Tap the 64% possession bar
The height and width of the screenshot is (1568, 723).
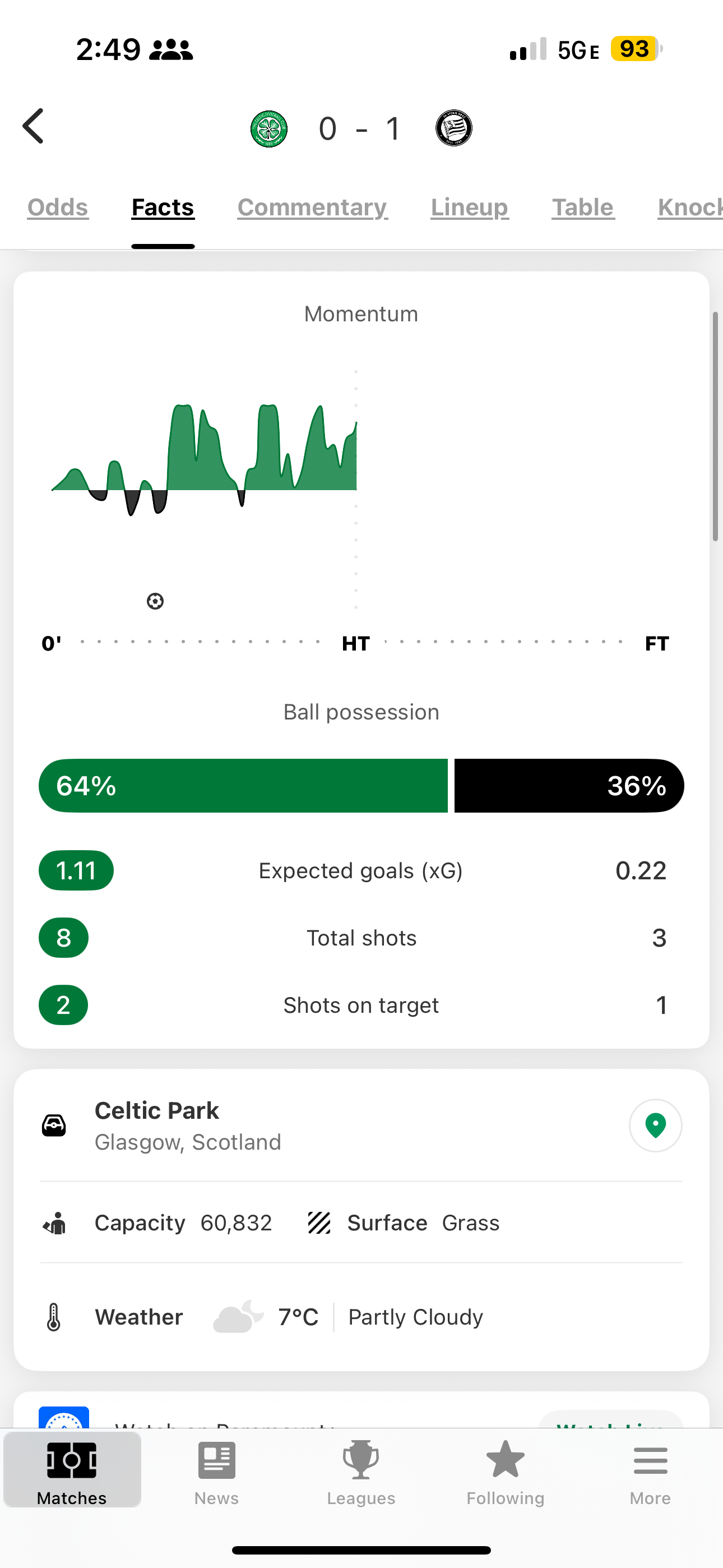243,786
